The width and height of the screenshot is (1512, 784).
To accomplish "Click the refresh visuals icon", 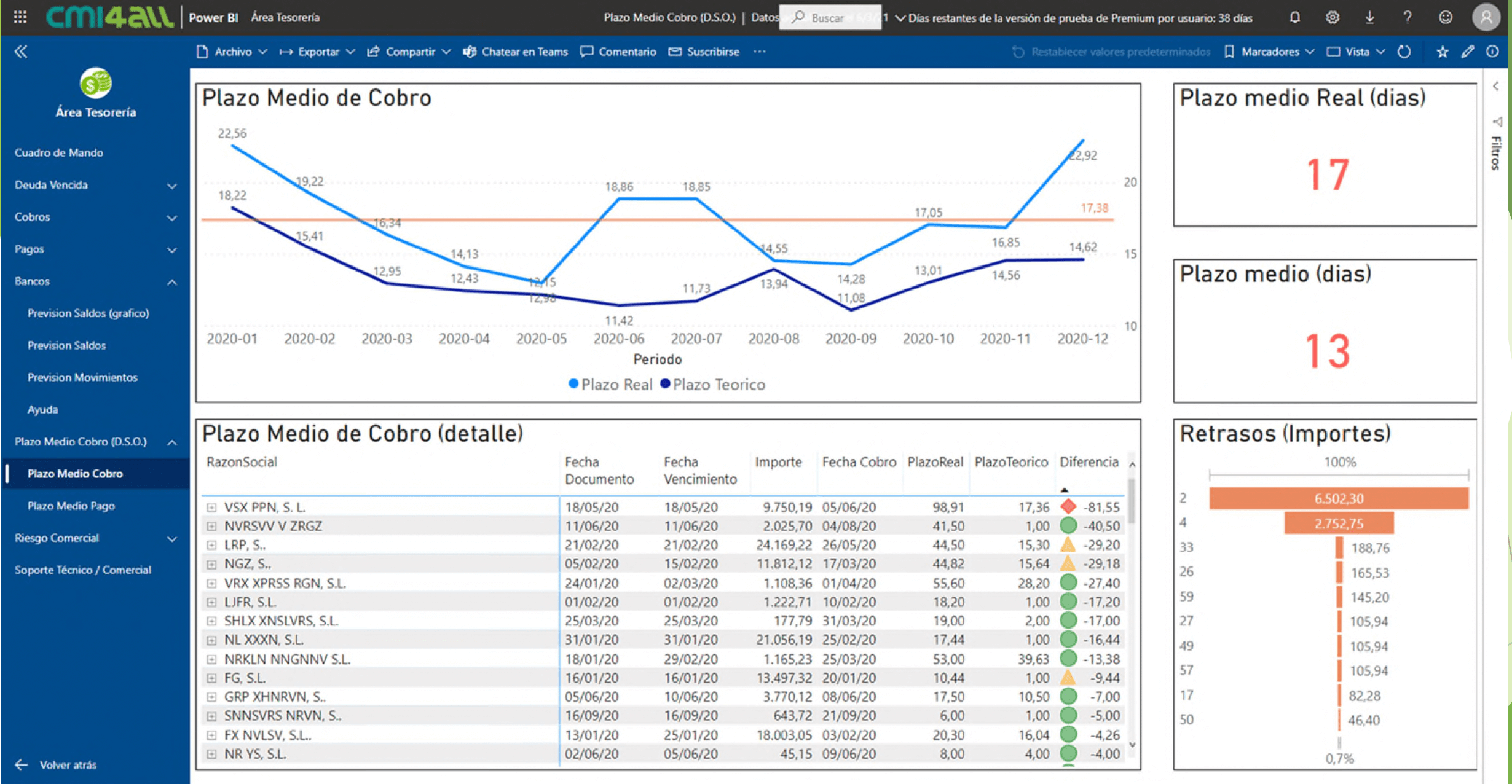I will 1404,52.
